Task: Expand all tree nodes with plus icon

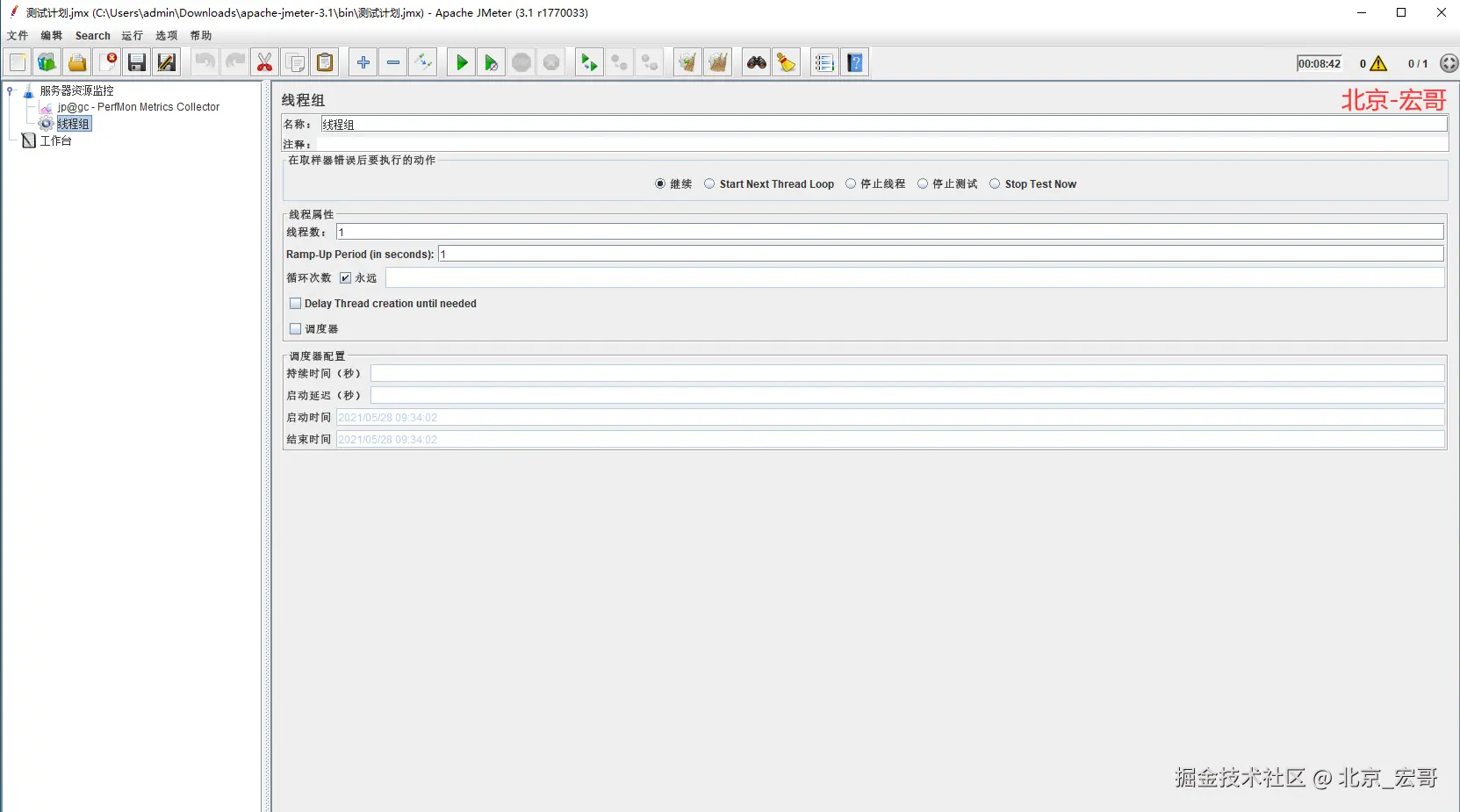Action: point(363,62)
